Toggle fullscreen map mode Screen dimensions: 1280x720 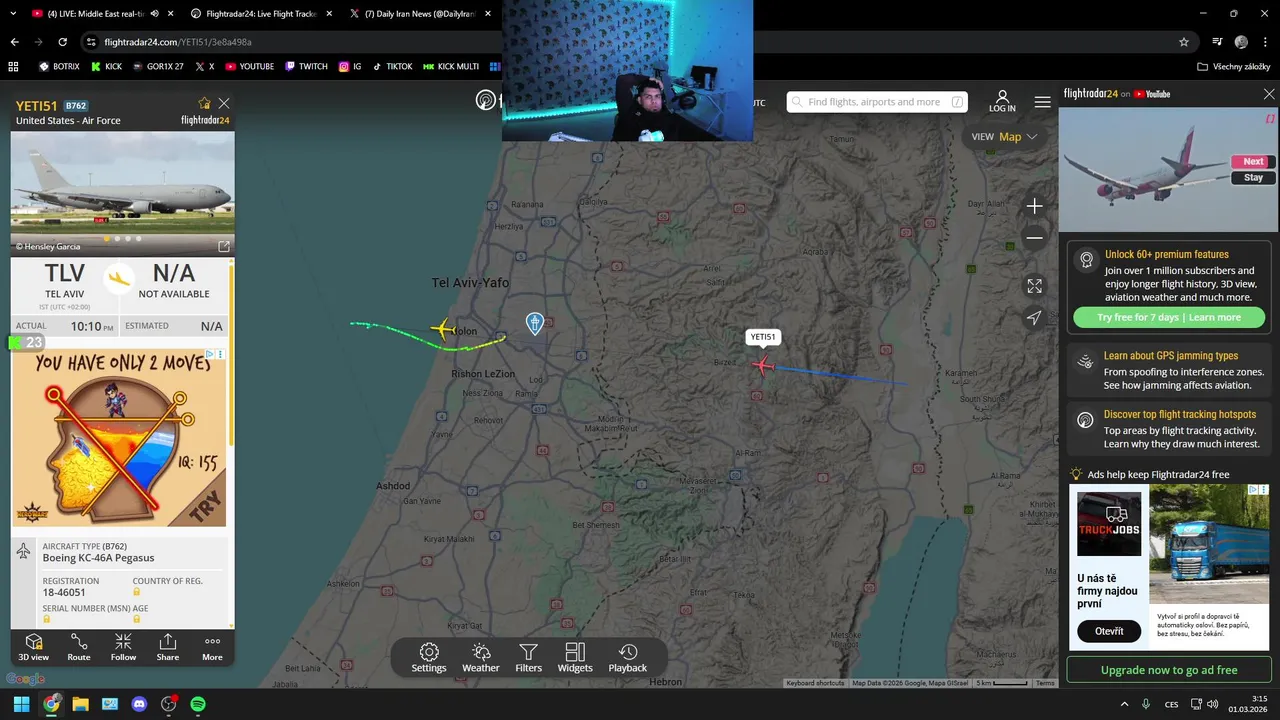tap(1035, 286)
